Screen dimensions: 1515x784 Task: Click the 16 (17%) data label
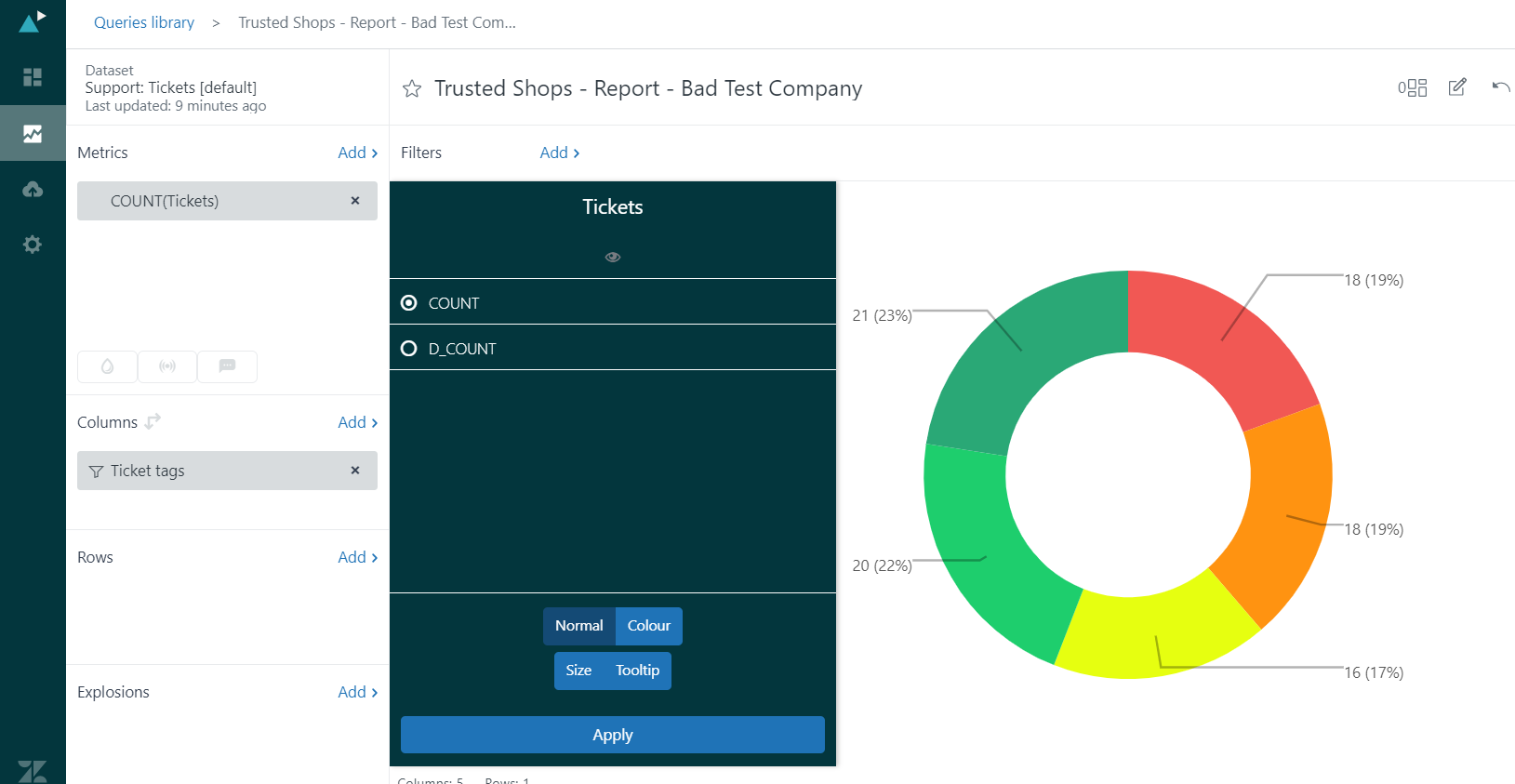[1374, 672]
